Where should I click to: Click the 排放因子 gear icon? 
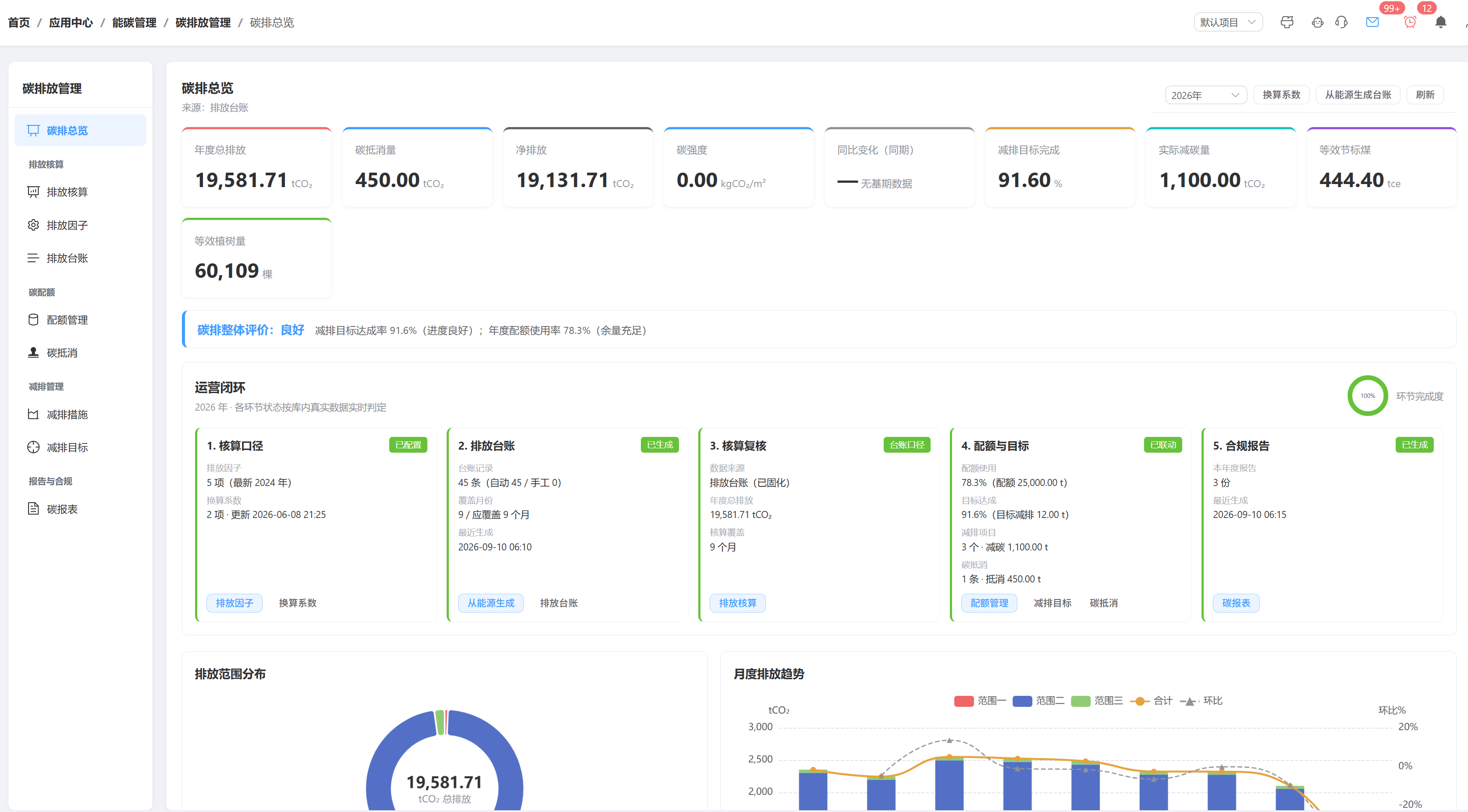pyautogui.click(x=34, y=225)
